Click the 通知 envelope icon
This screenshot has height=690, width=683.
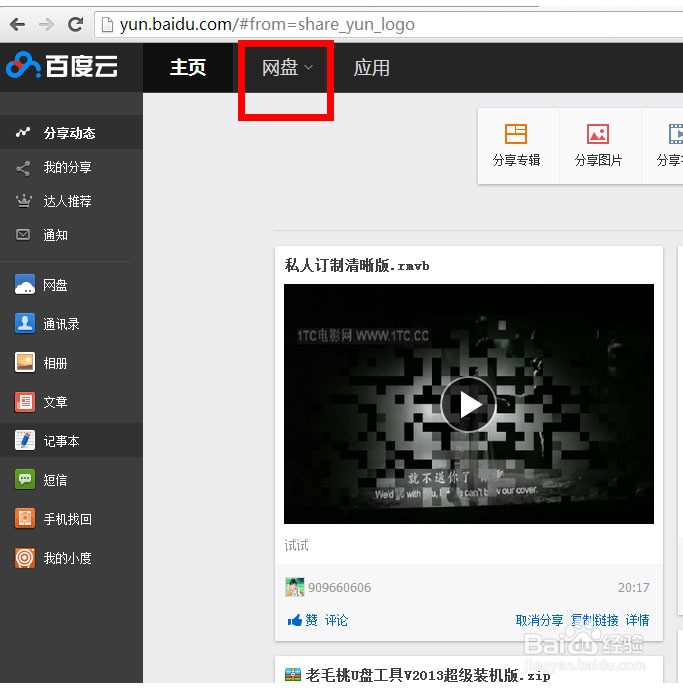click(23, 235)
